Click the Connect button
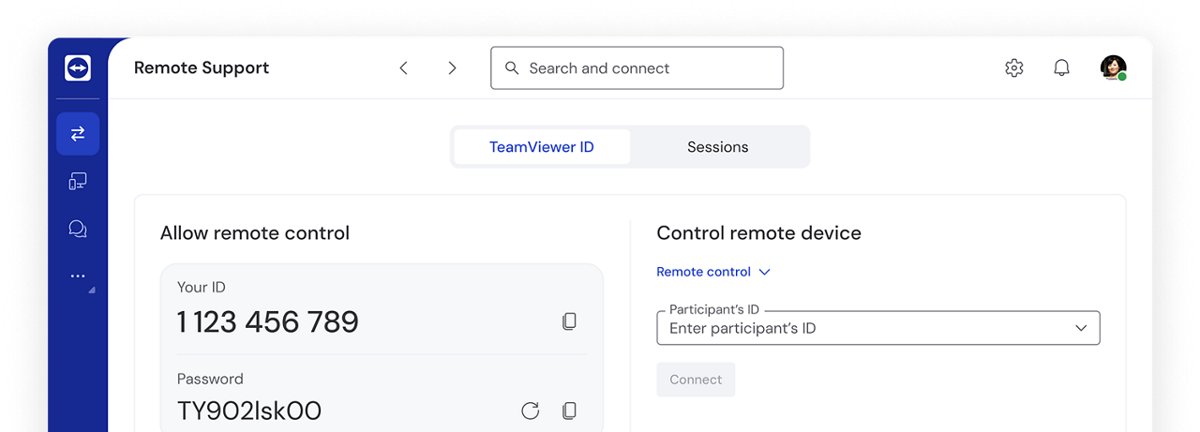Image resolution: width=1200 pixels, height=432 pixels. pyautogui.click(x=696, y=380)
